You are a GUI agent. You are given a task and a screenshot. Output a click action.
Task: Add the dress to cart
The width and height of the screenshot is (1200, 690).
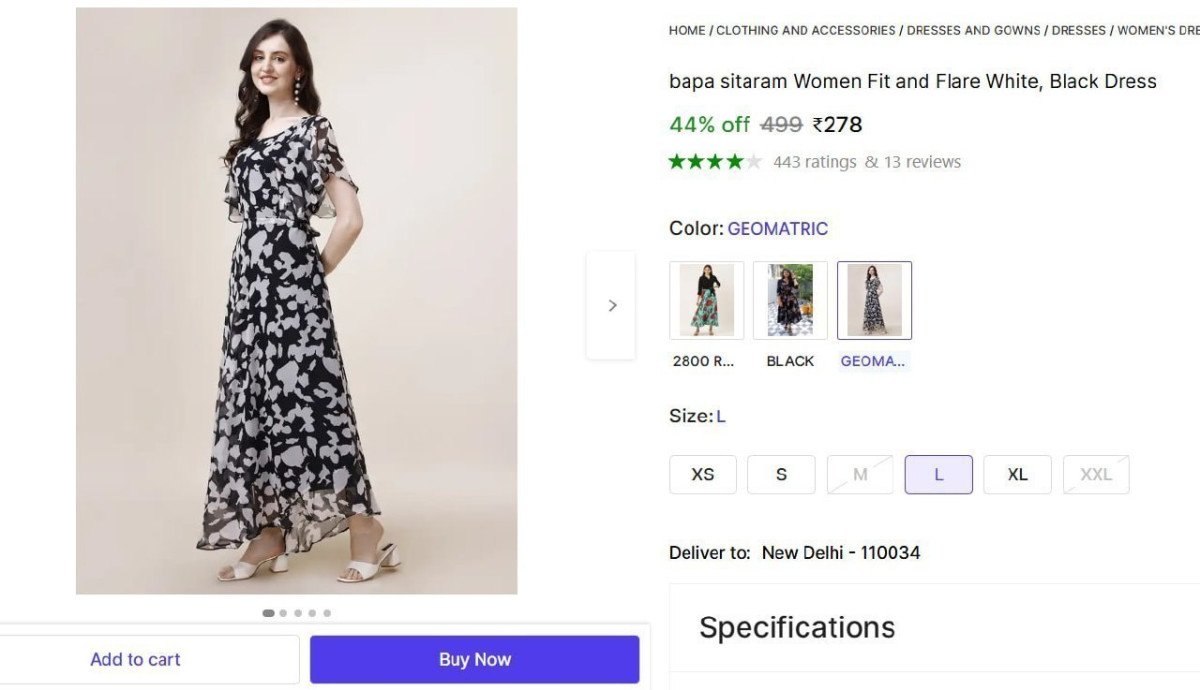pyautogui.click(x=136, y=659)
